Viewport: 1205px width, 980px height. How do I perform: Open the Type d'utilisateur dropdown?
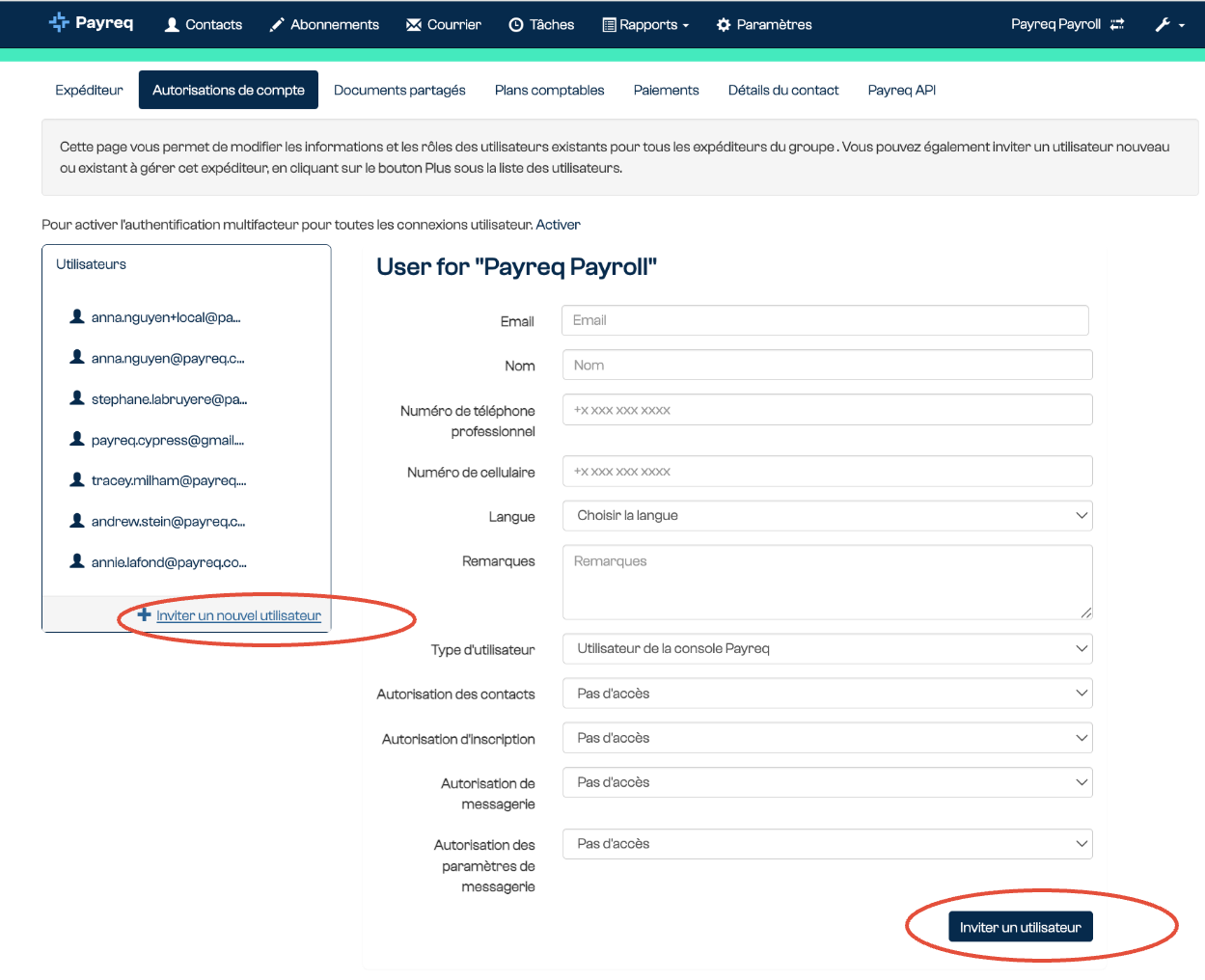point(828,649)
